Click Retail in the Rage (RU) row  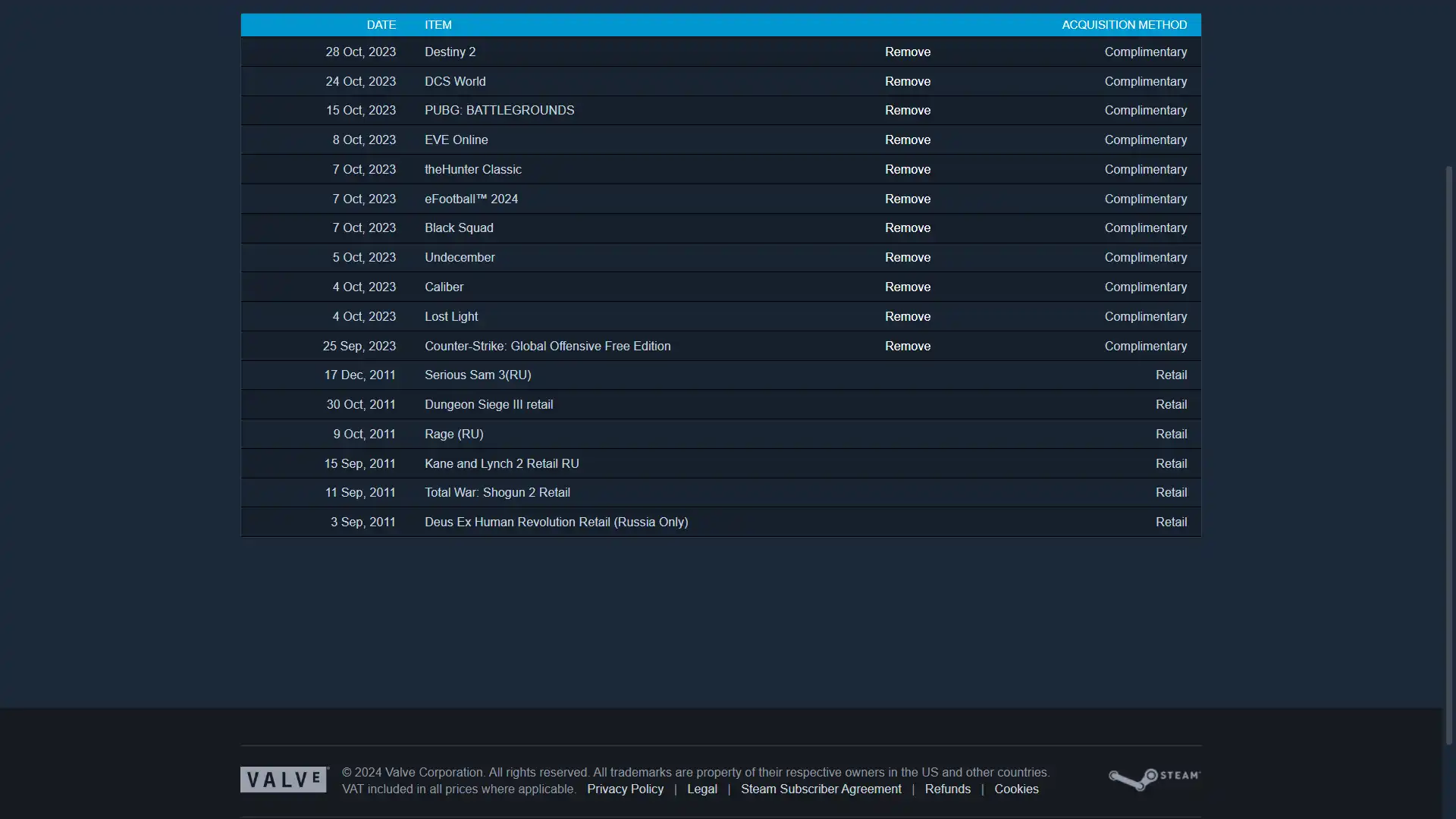coord(1172,434)
